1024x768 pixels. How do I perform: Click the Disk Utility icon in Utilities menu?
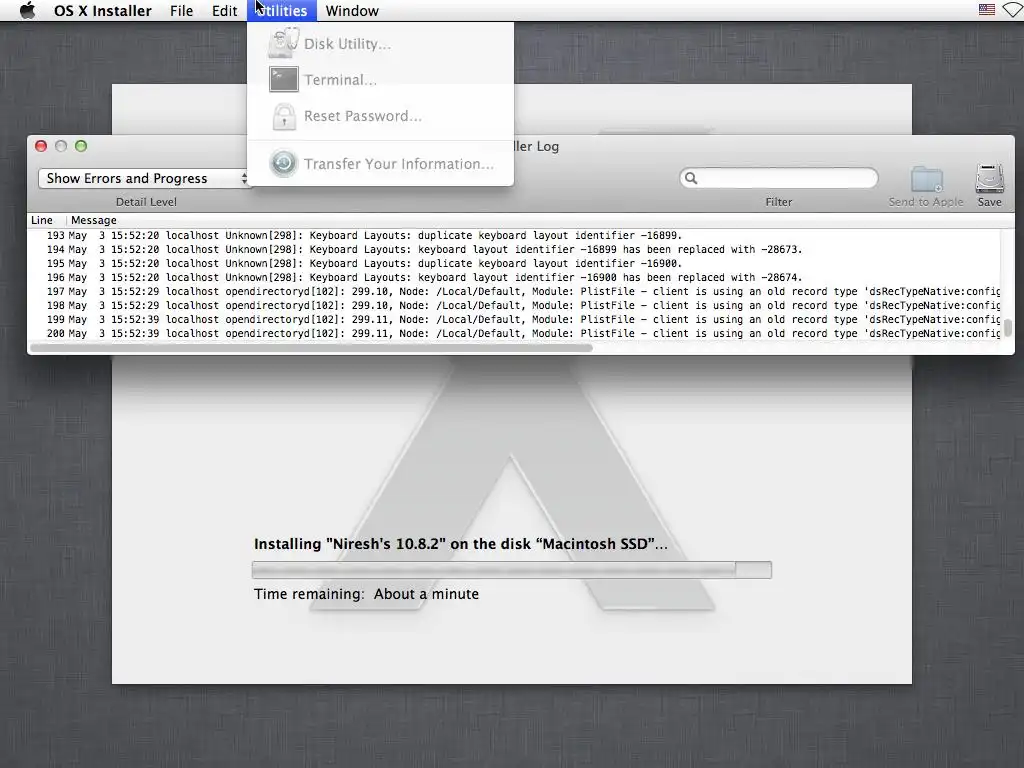pos(283,43)
